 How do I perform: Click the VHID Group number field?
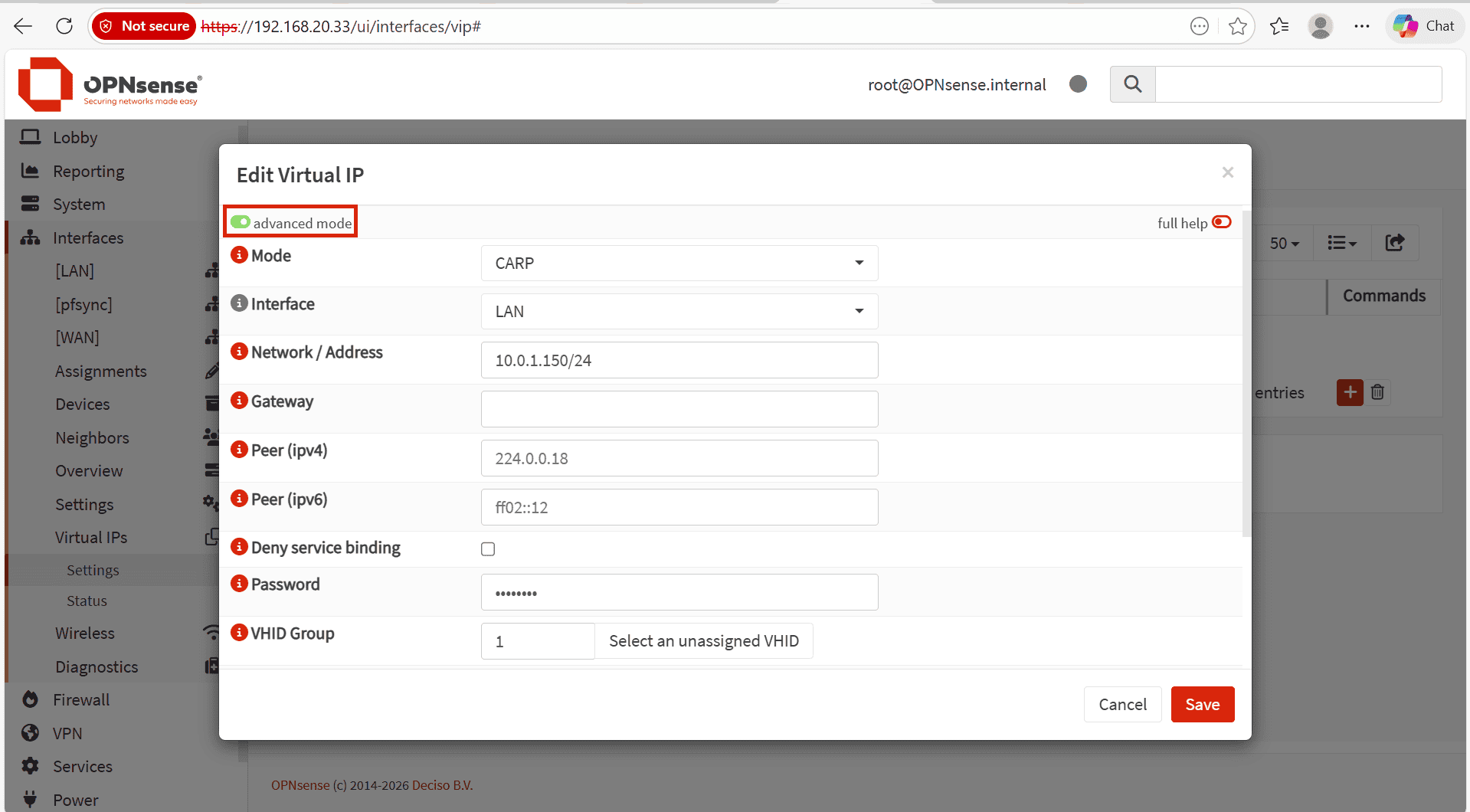(x=538, y=640)
